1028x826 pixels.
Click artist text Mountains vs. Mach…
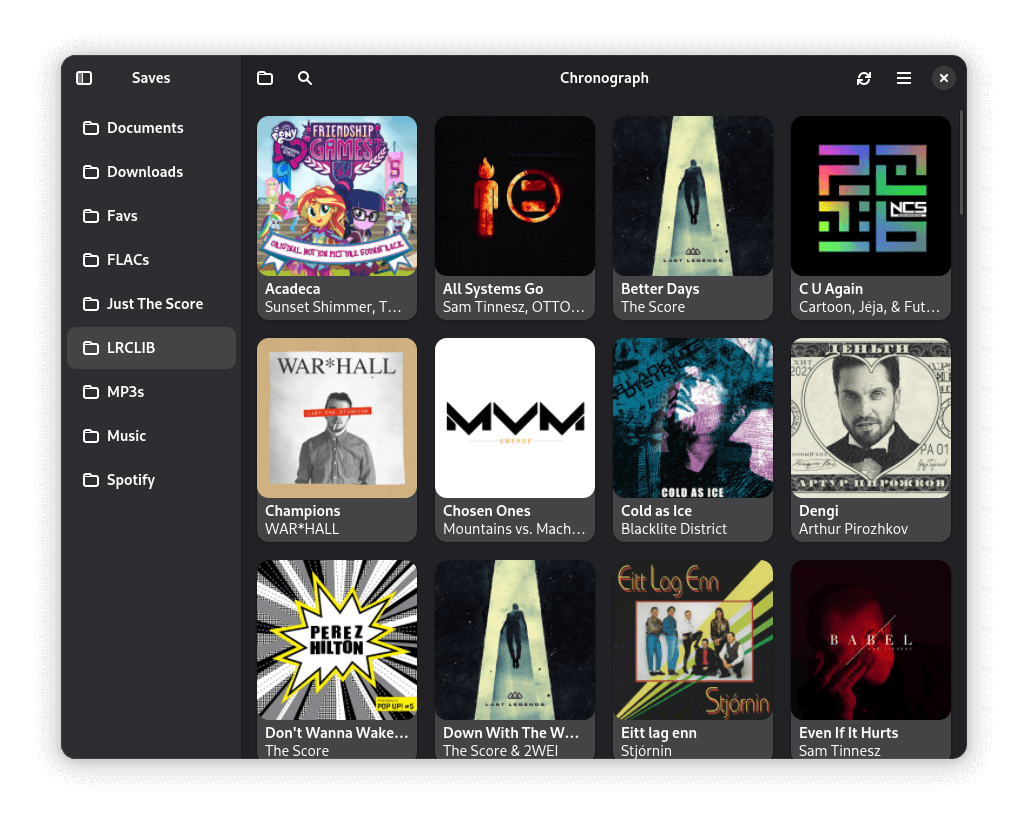coord(515,529)
